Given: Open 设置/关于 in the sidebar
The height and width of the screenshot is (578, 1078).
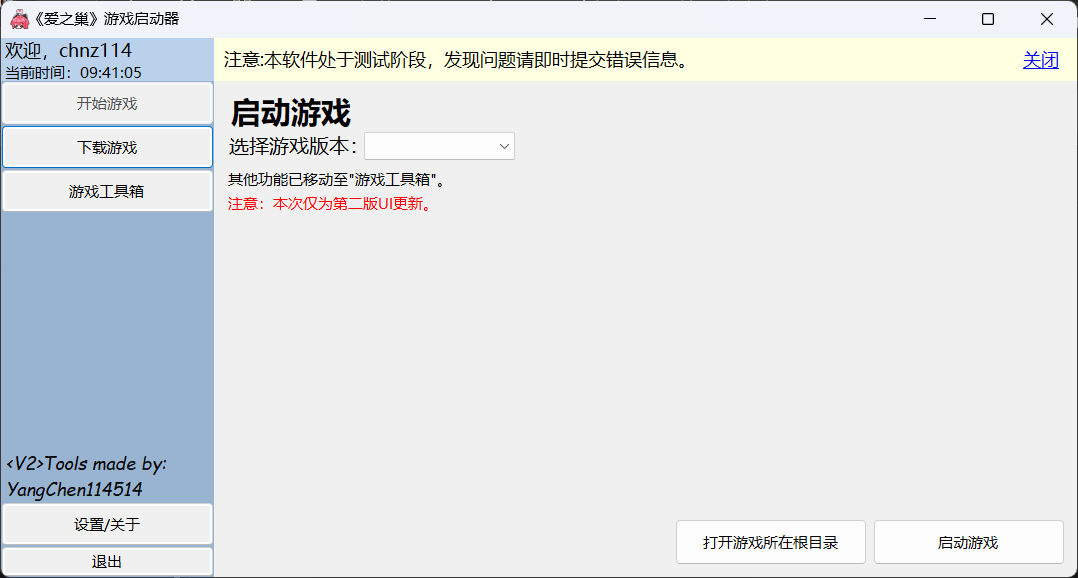Looking at the screenshot, I should pyautogui.click(x=107, y=524).
